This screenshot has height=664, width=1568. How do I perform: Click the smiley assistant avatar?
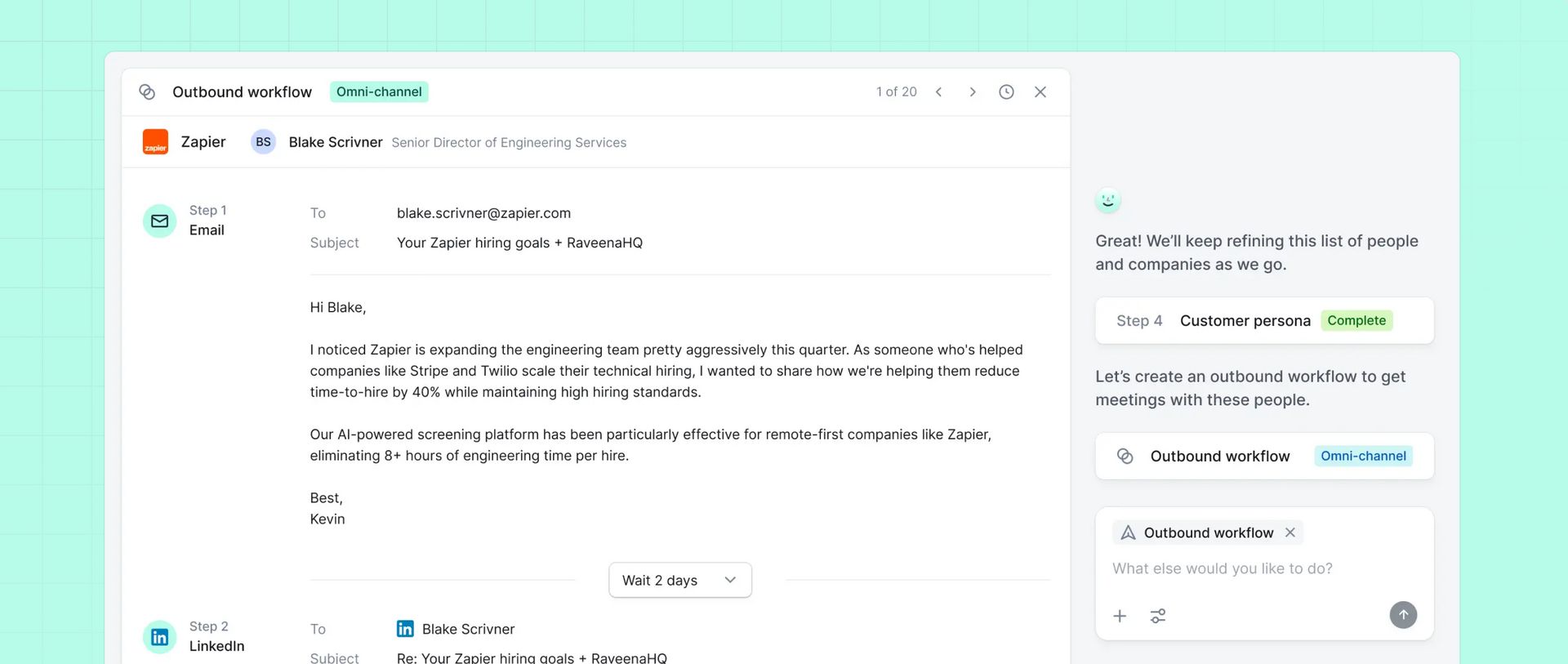click(x=1108, y=200)
